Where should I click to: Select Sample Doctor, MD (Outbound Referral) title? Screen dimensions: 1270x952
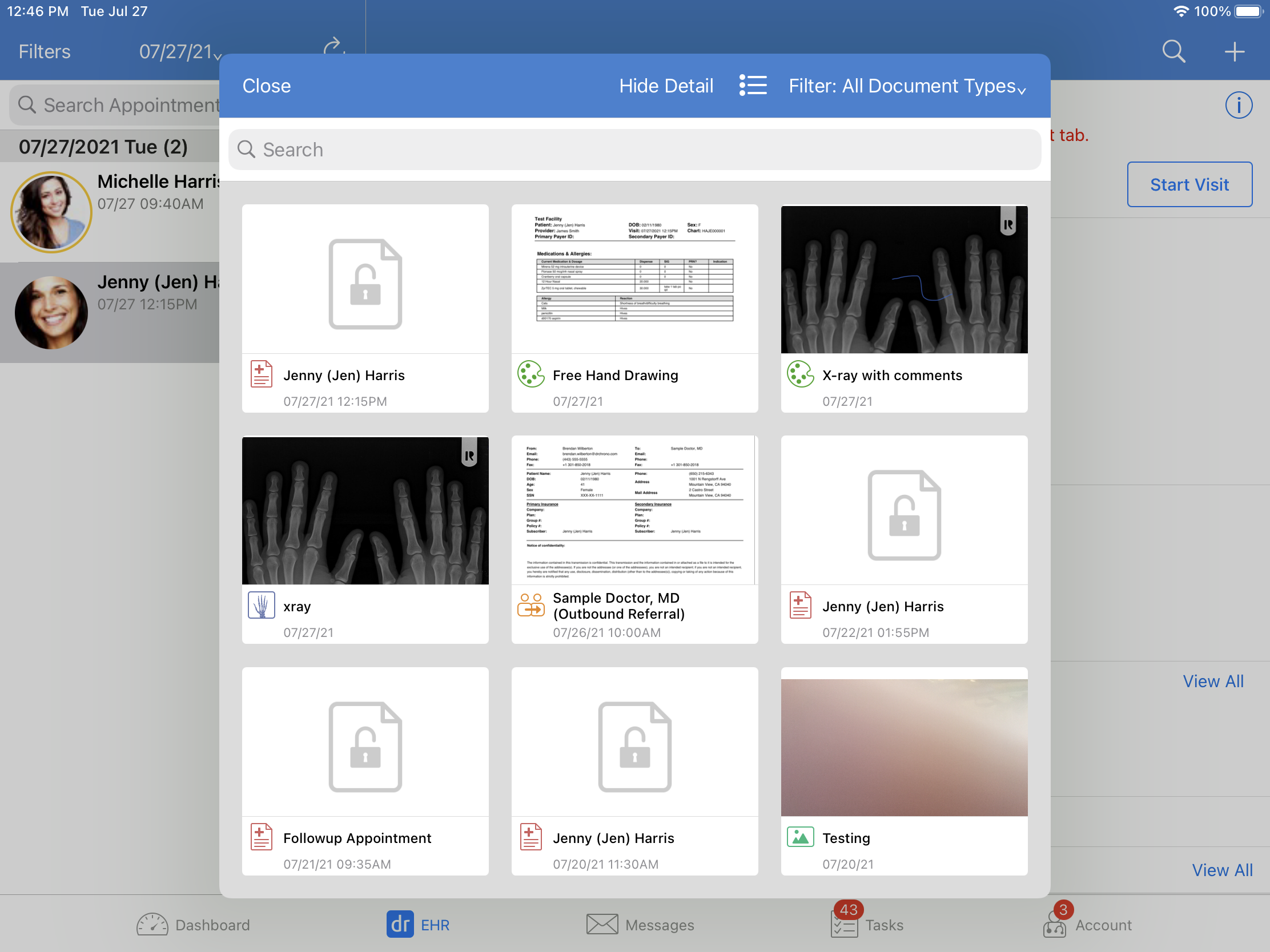(x=619, y=606)
